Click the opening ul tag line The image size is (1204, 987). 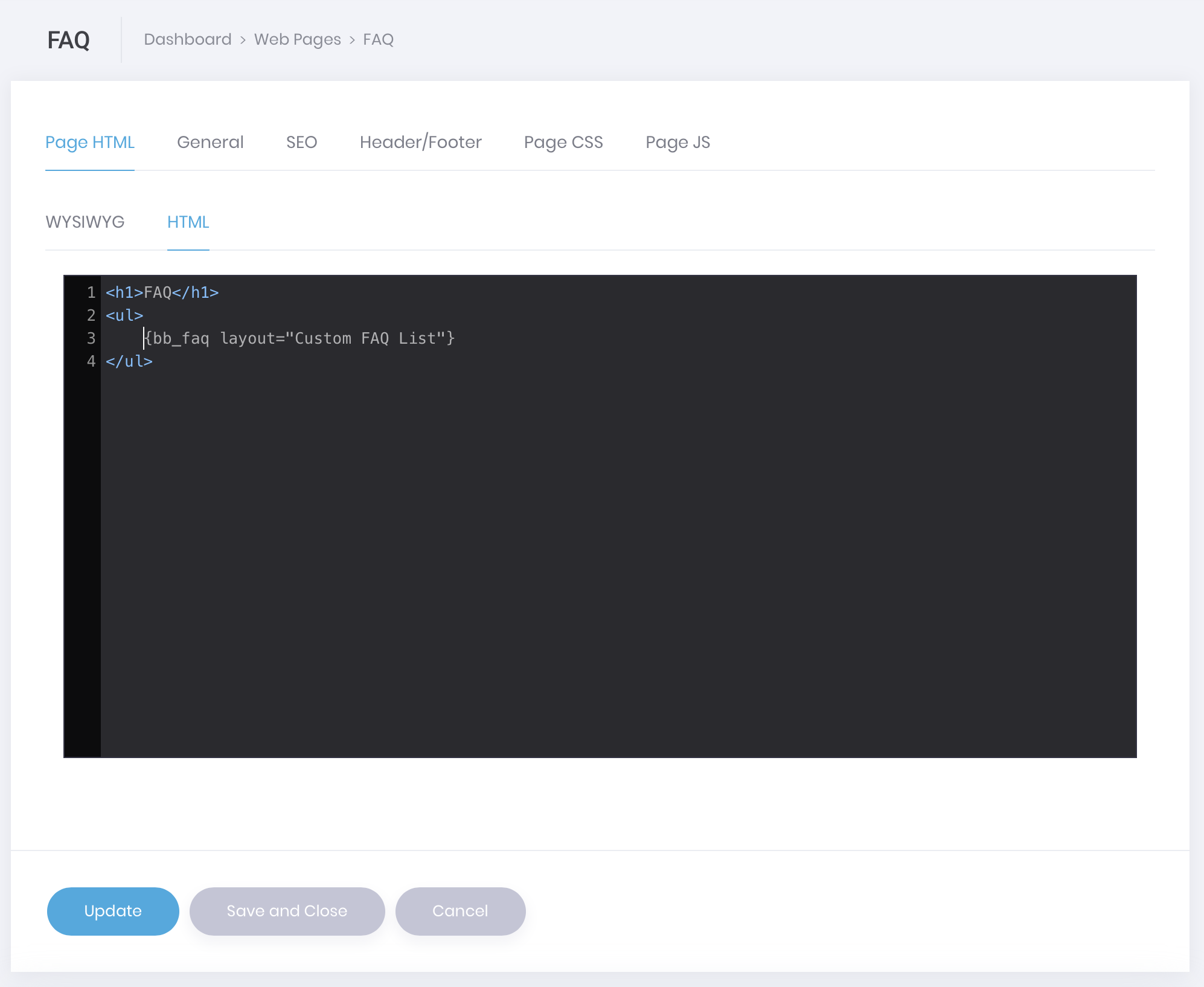point(124,315)
